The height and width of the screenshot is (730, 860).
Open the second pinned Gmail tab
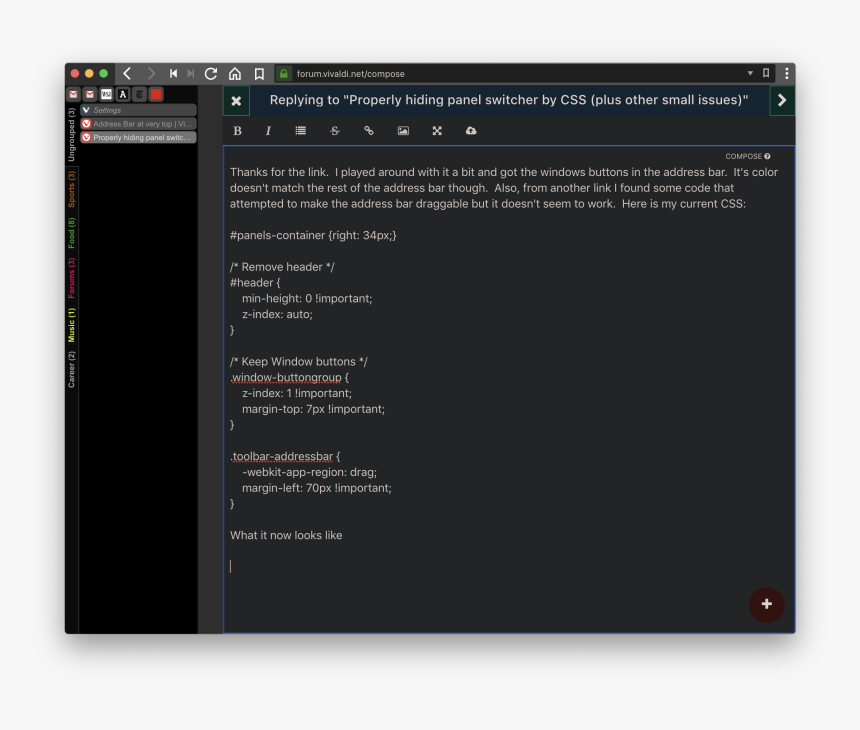click(x=90, y=94)
